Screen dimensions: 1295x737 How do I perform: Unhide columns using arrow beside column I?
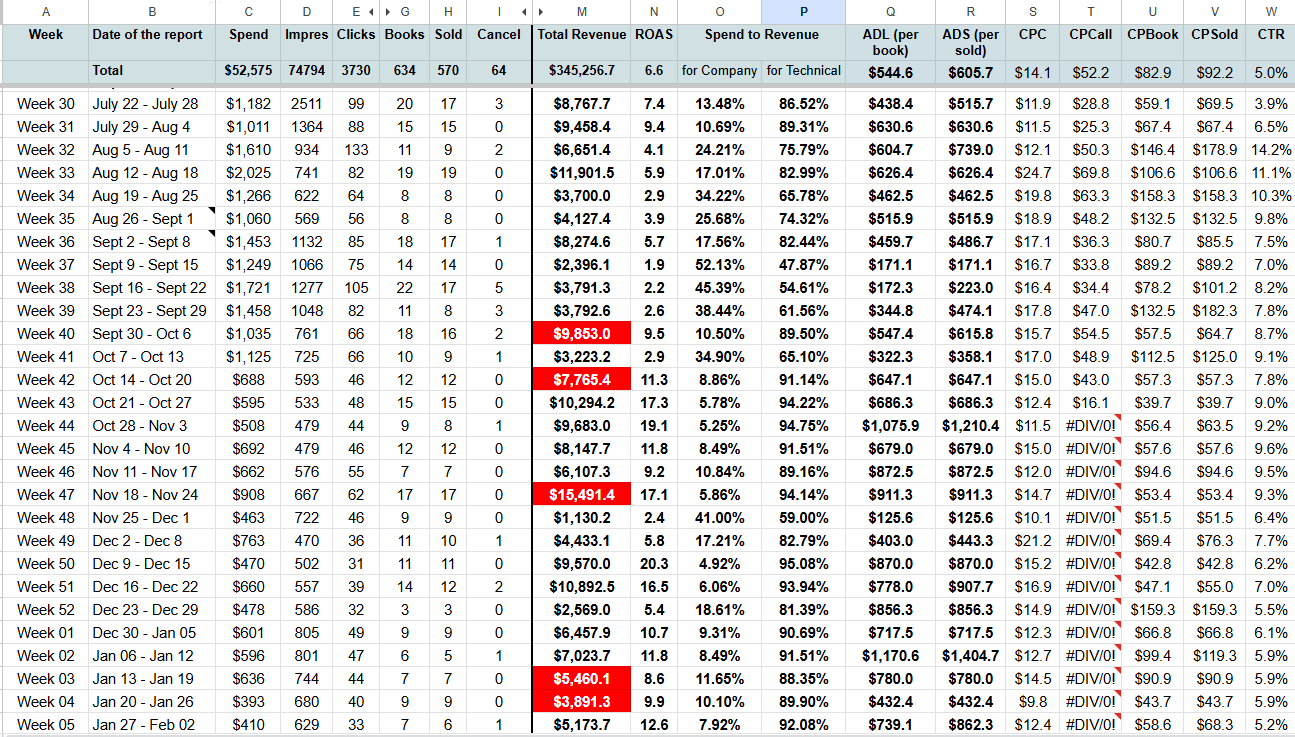point(526,12)
